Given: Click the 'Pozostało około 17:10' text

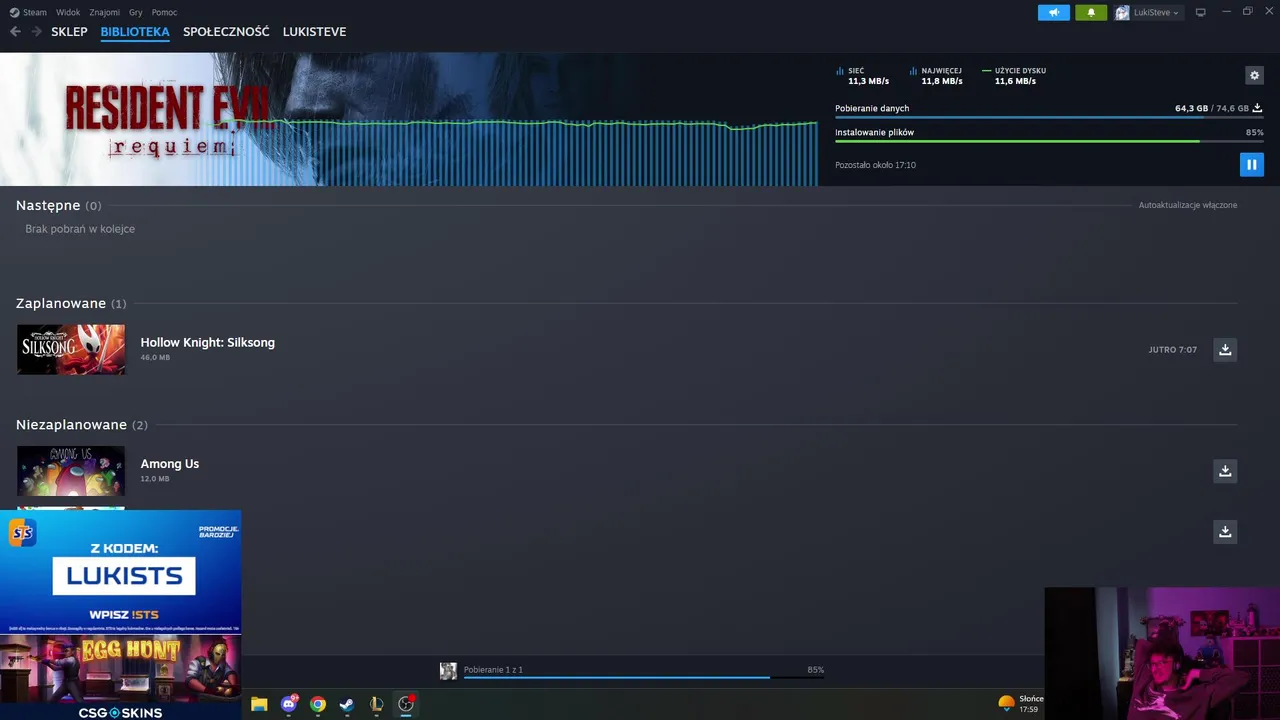Looking at the screenshot, I should point(875,165).
